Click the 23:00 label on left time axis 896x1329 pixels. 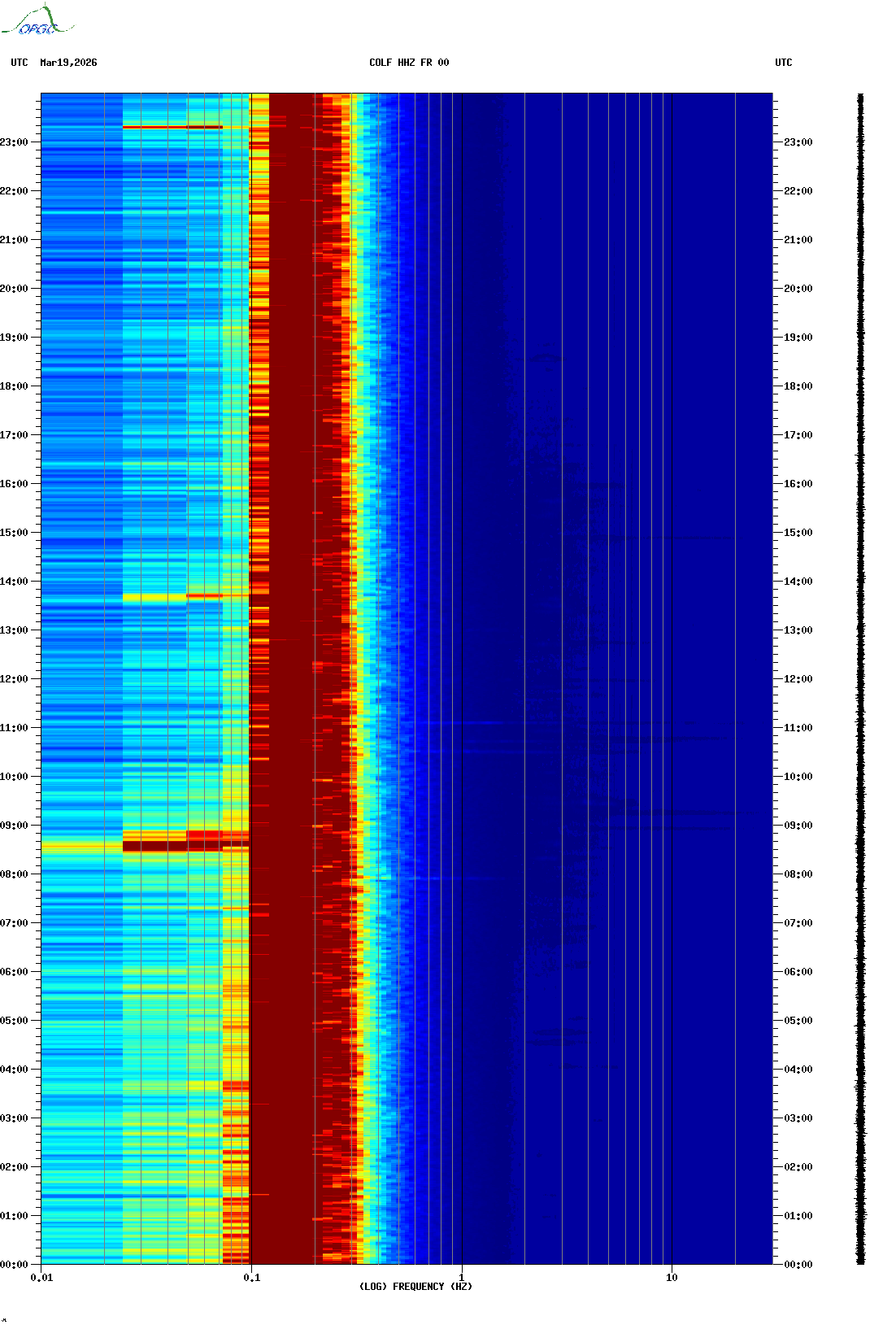pyautogui.click(x=14, y=142)
